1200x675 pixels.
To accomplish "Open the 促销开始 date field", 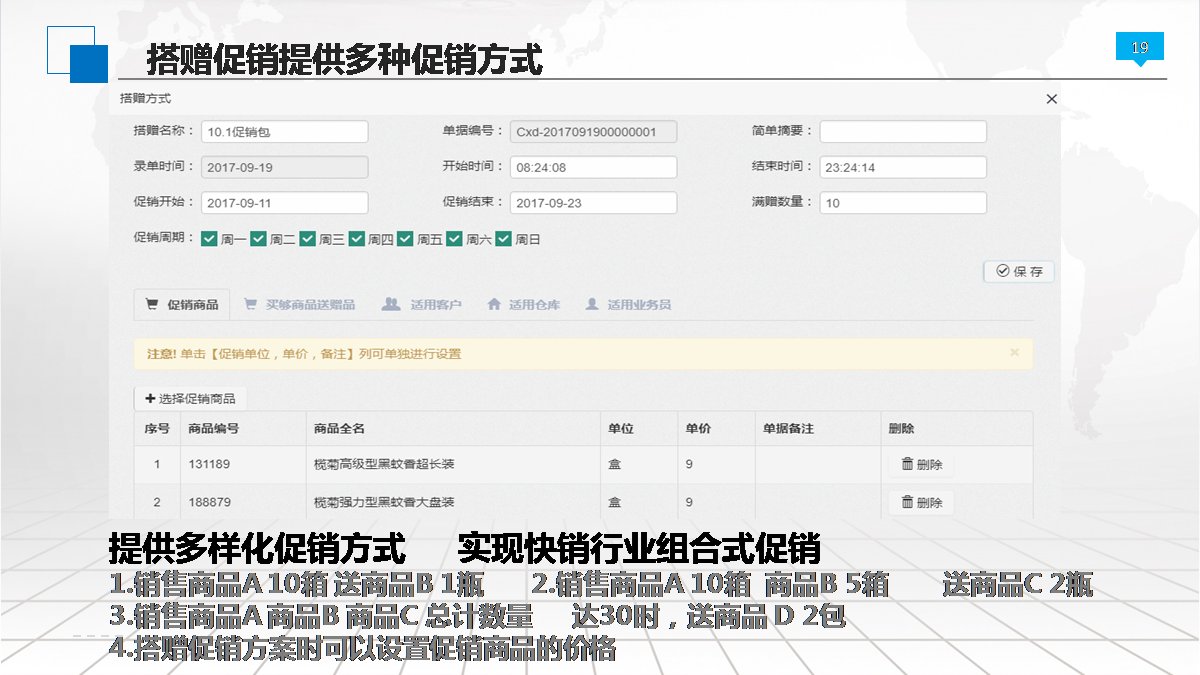I will tap(284, 203).
